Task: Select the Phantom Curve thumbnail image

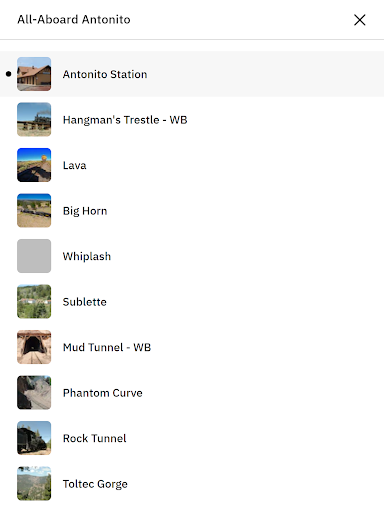Action: [34, 392]
